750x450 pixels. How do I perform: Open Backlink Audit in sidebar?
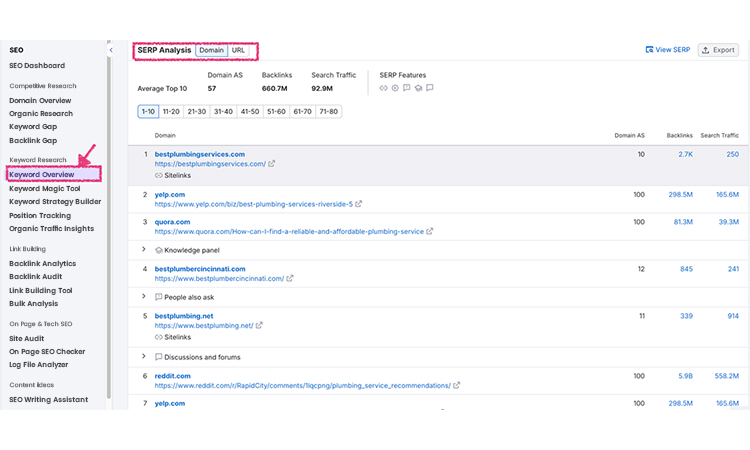click(x=36, y=276)
